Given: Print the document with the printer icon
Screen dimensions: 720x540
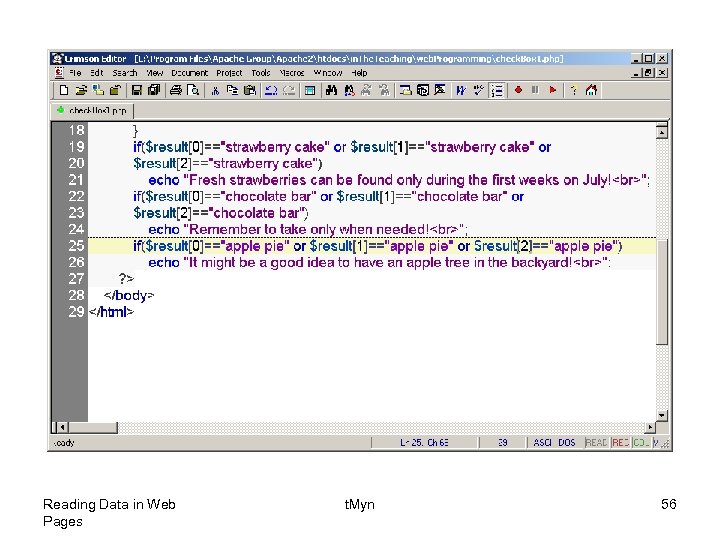Looking at the screenshot, I should 176,90.
